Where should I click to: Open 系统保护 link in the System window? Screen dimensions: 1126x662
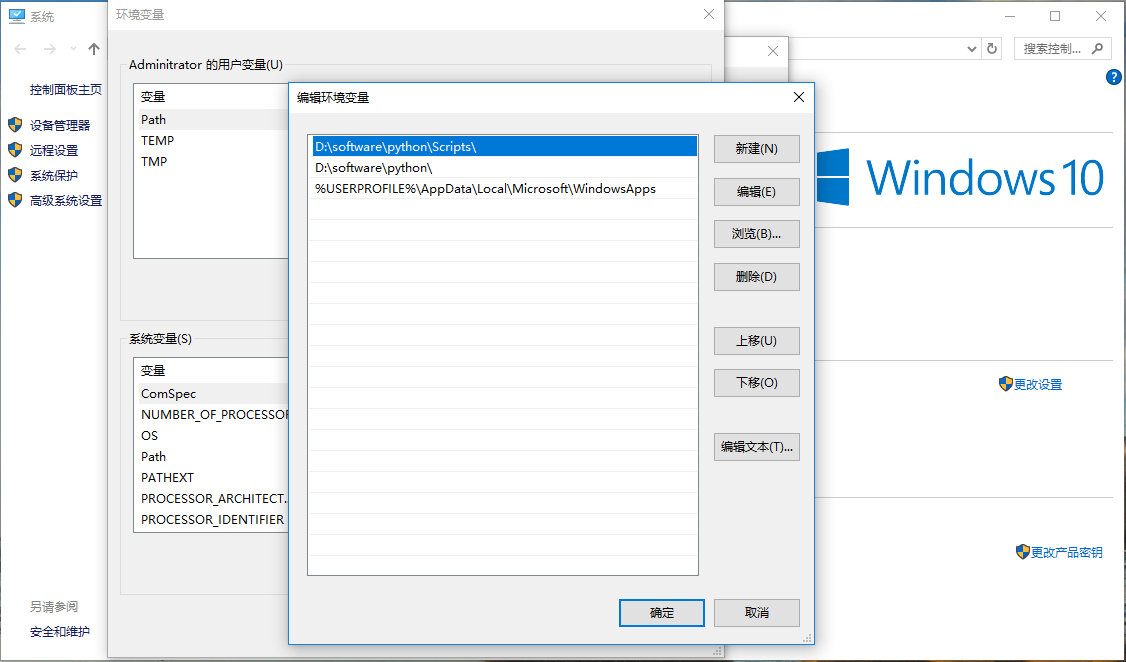54,176
